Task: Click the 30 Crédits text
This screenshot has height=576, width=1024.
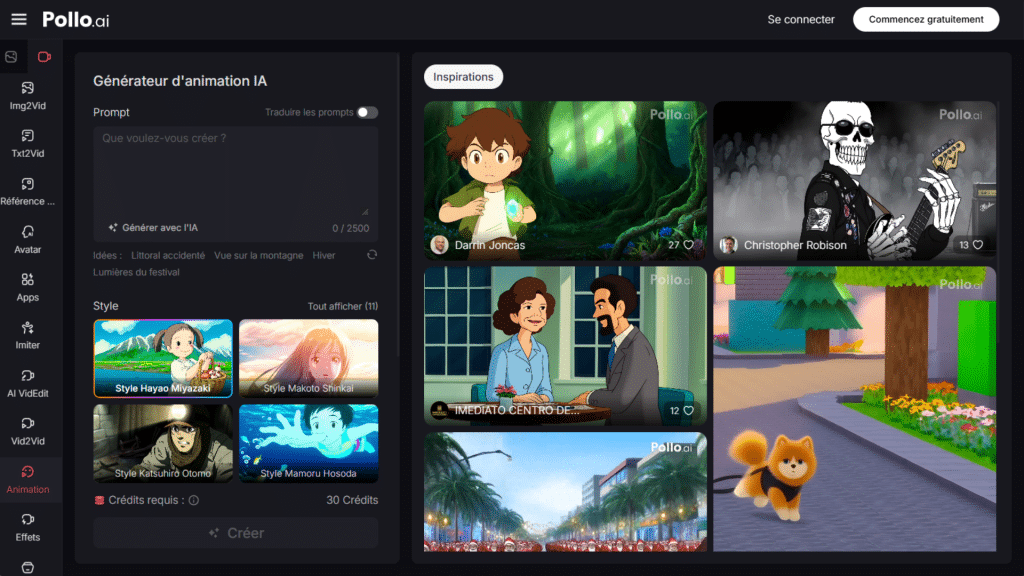Action: [x=352, y=500]
